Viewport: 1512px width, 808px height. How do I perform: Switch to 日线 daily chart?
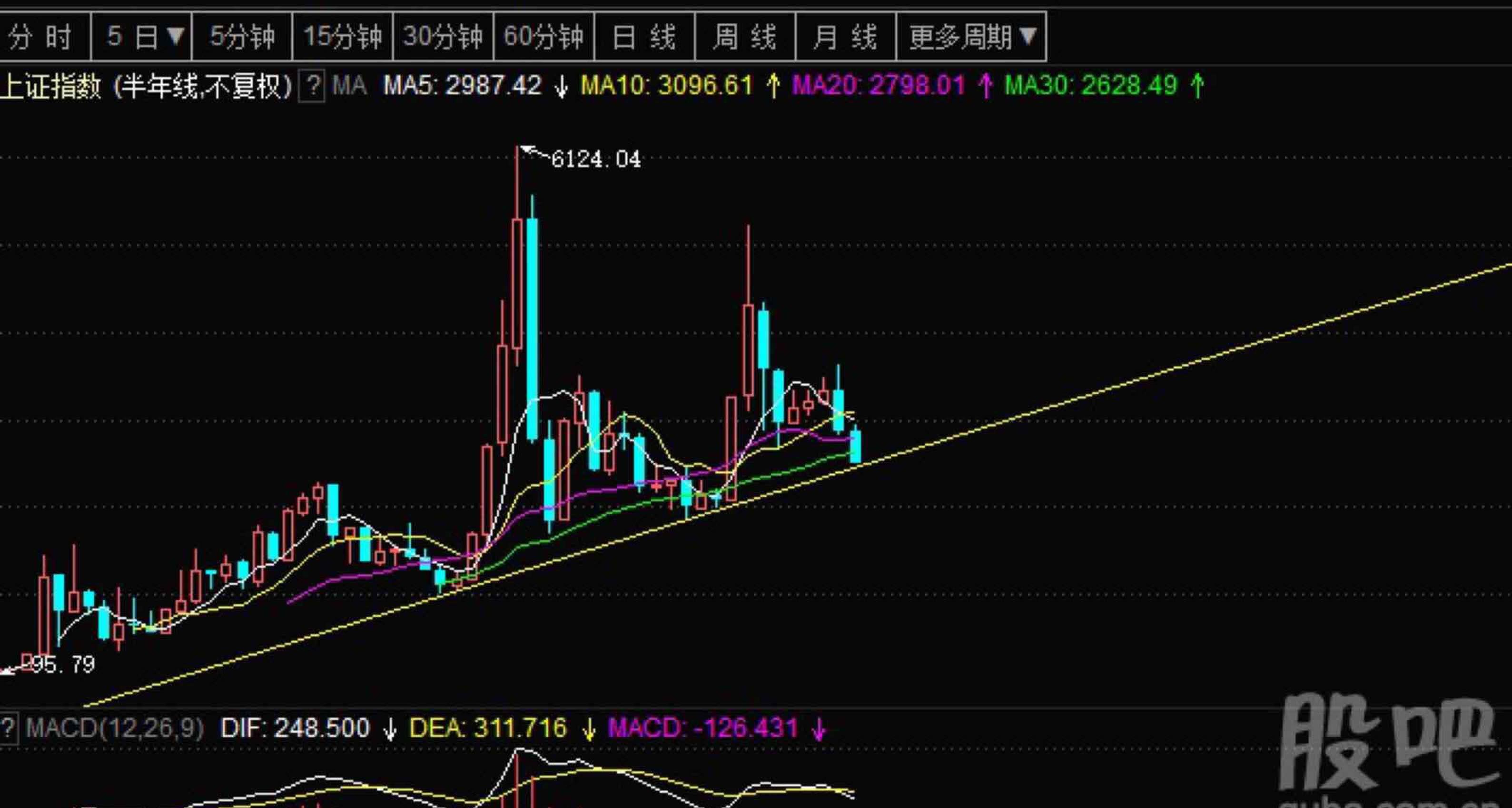coord(644,36)
